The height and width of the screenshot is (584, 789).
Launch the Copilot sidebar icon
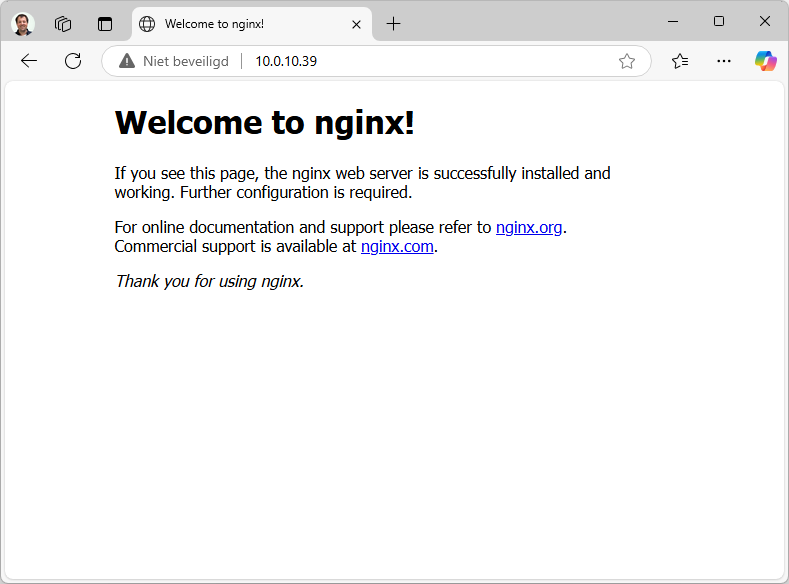click(765, 61)
